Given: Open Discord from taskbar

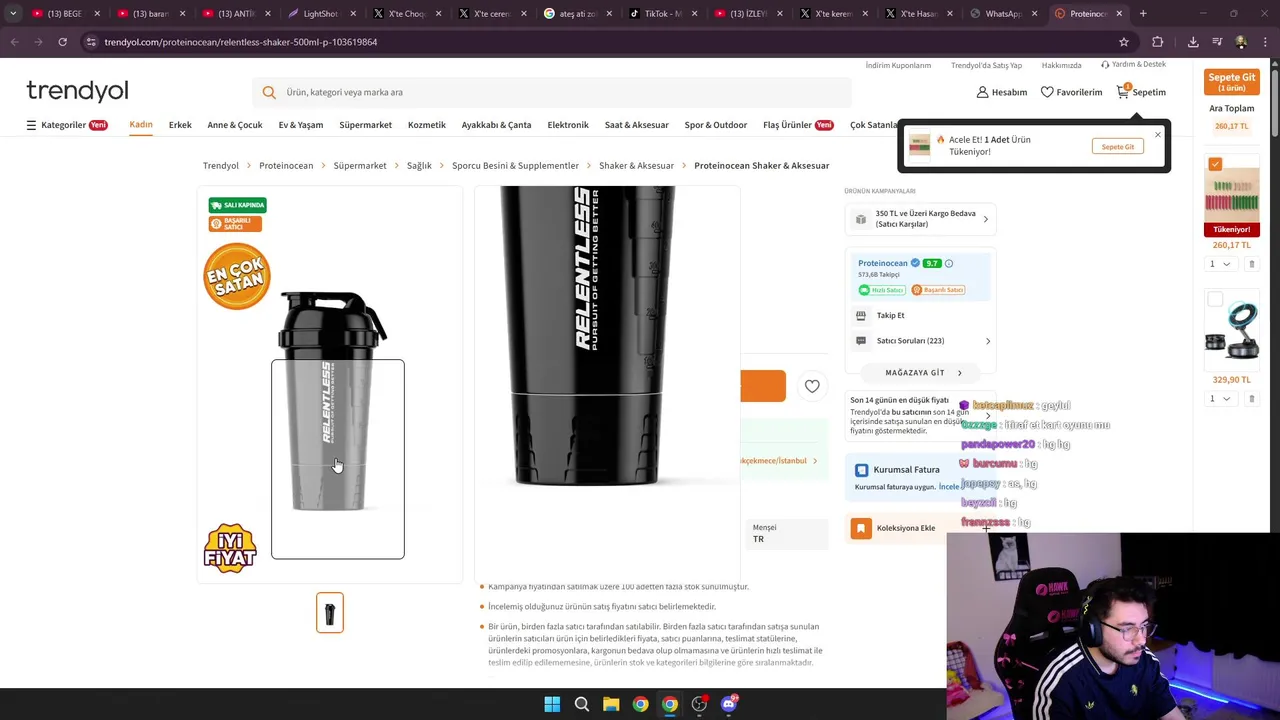Looking at the screenshot, I should pyautogui.click(x=729, y=704).
